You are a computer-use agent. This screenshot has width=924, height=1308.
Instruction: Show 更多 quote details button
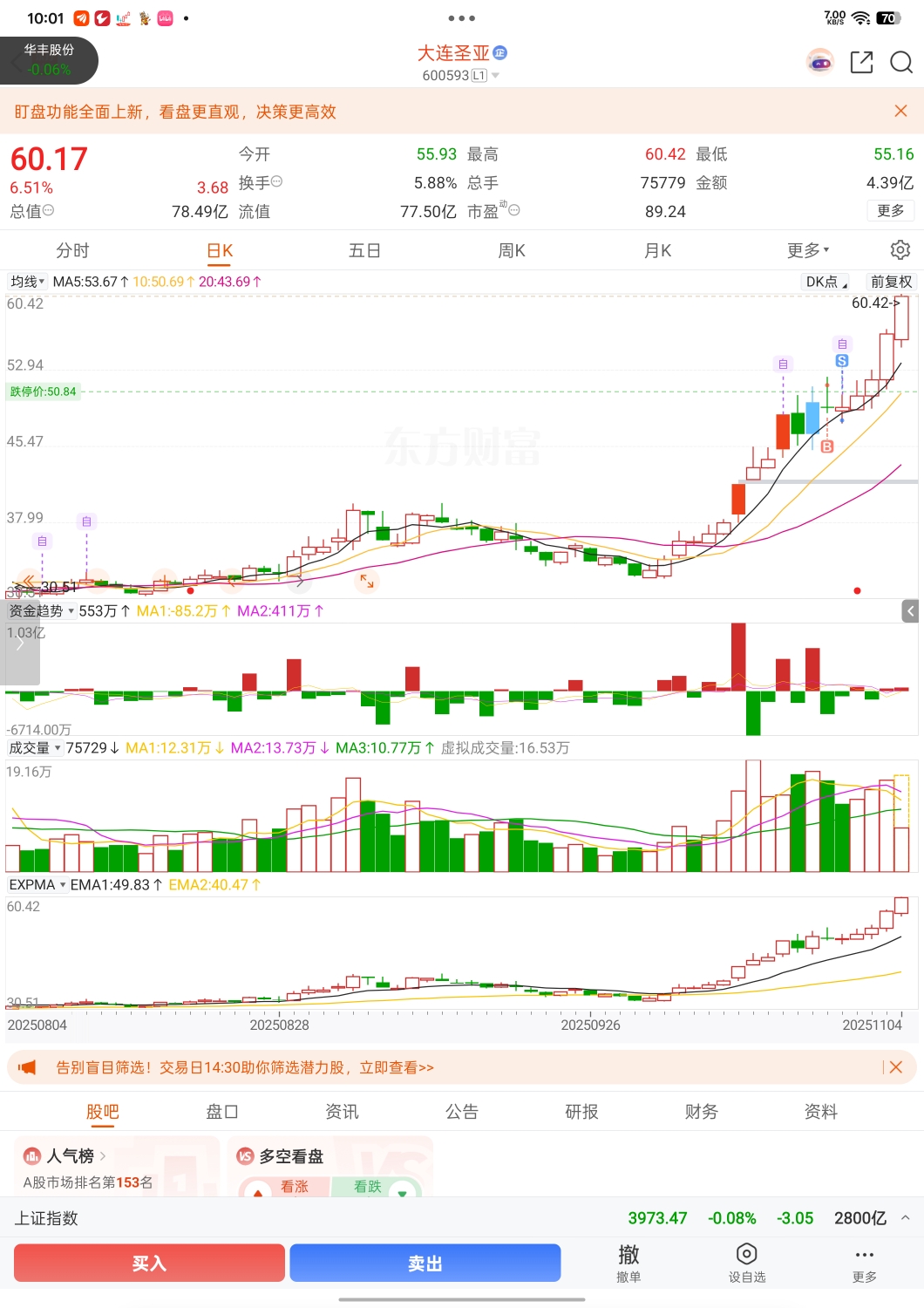[891, 210]
